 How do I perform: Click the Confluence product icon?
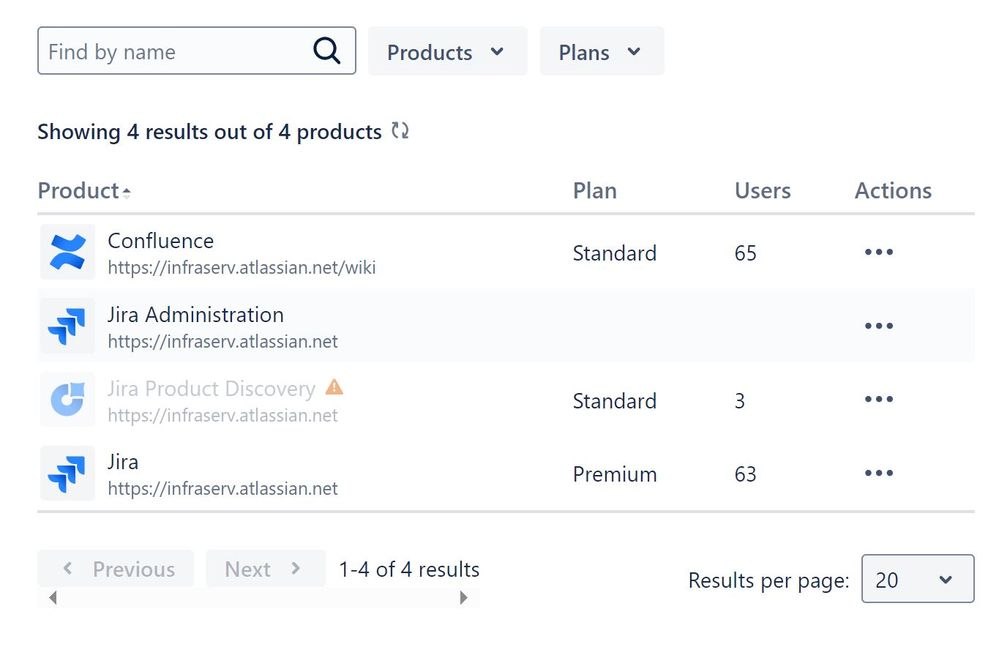click(x=67, y=252)
